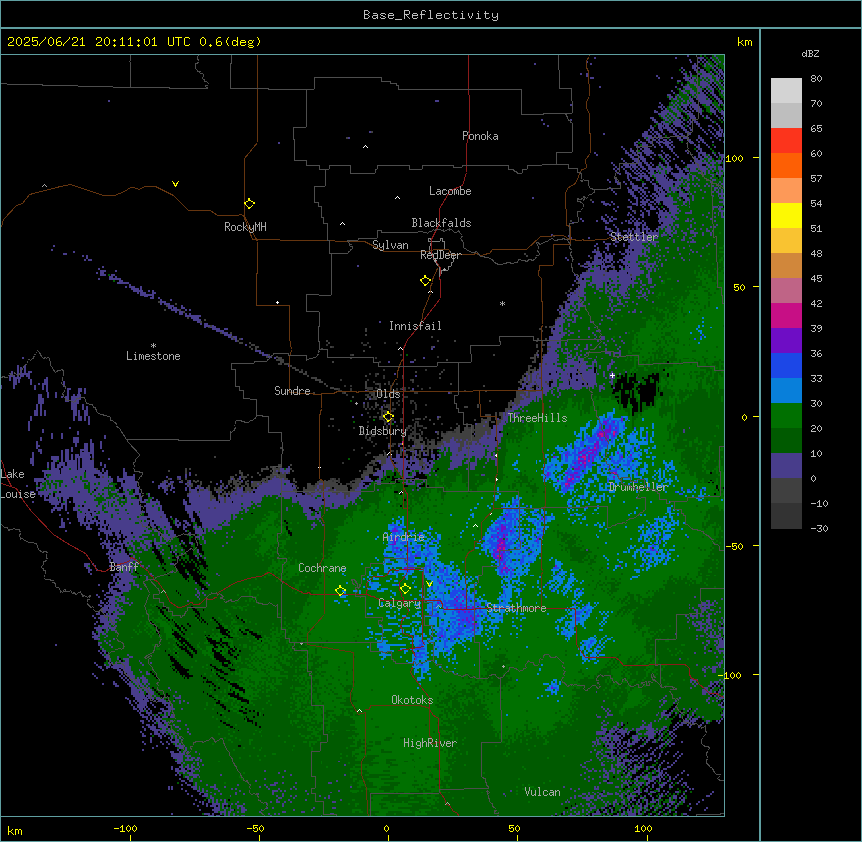862x842 pixels.
Task: Click the Calgary city label
Action: 399,603
